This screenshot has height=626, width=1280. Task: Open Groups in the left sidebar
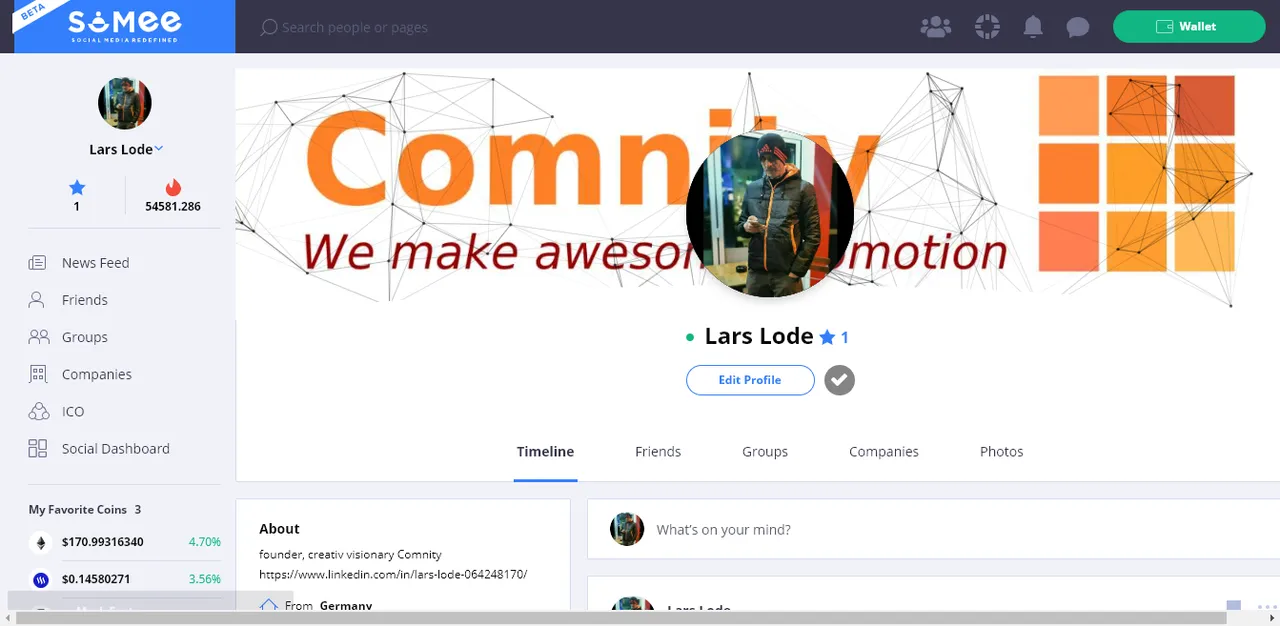coord(85,337)
